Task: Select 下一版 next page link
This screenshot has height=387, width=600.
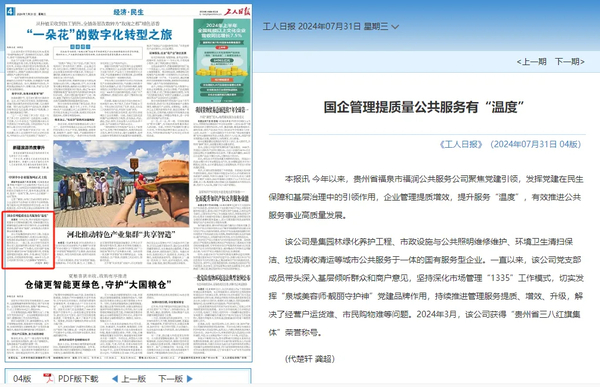Action: point(171,379)
